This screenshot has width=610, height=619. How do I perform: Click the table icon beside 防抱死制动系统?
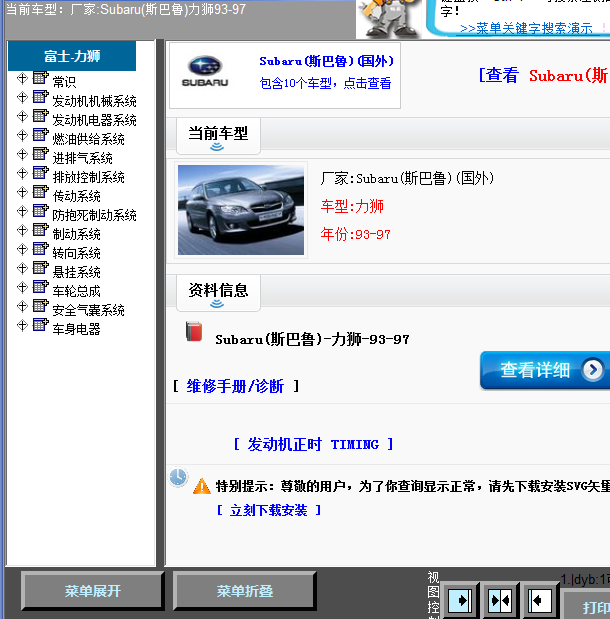[x=40, y=210]
